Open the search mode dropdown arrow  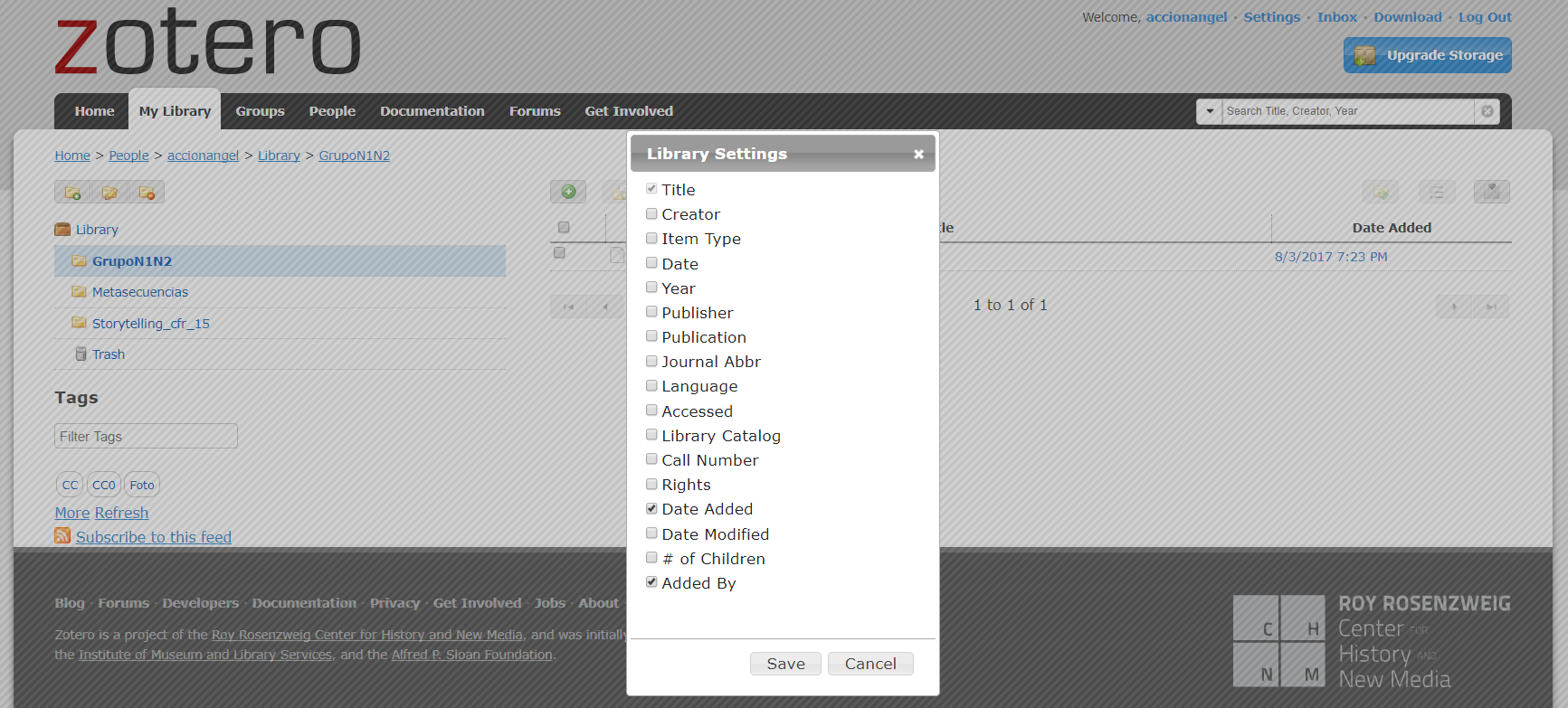tap(1210, 111)
